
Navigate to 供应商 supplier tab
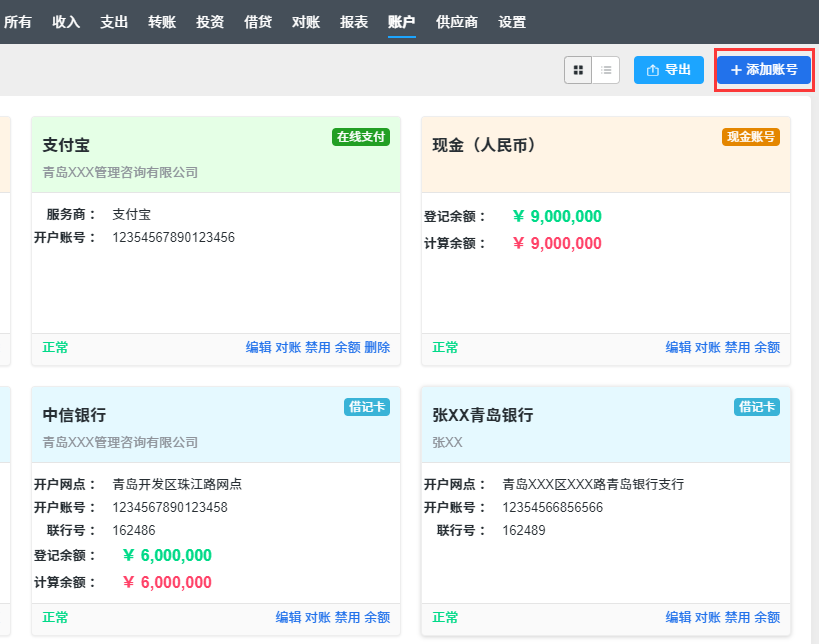[x=457, y=22]
